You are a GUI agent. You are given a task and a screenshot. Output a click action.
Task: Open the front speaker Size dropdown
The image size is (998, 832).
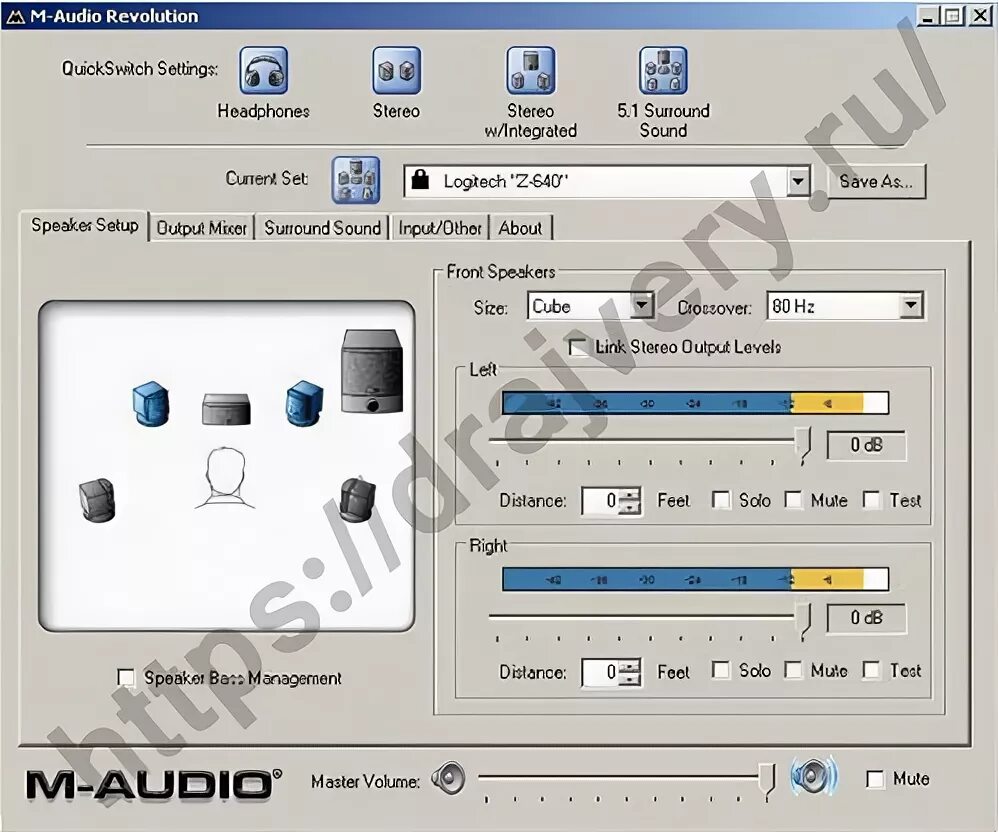[645, 306]
